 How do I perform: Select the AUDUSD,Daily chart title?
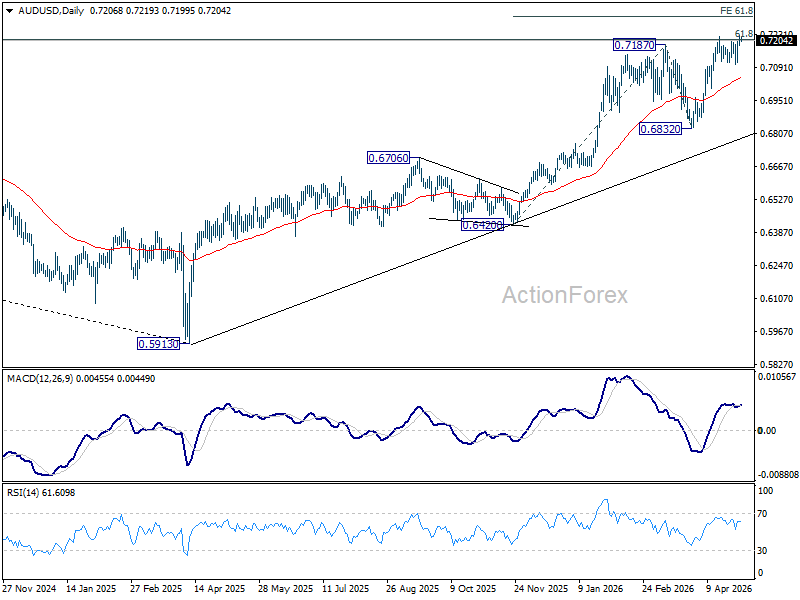point(51,11)
